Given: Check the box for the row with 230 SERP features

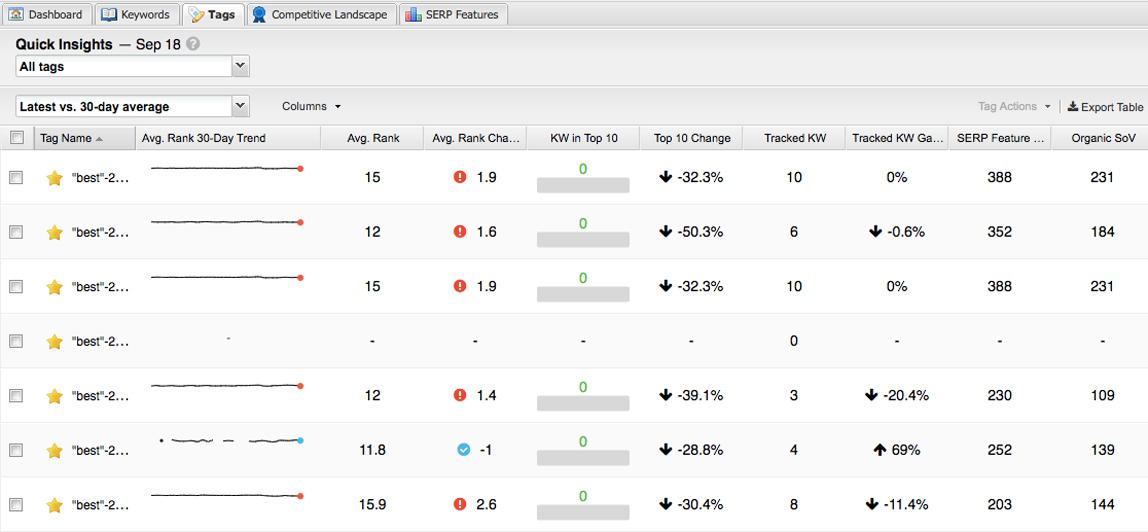Looking at the screenshot, I should [x=16, y=396].
